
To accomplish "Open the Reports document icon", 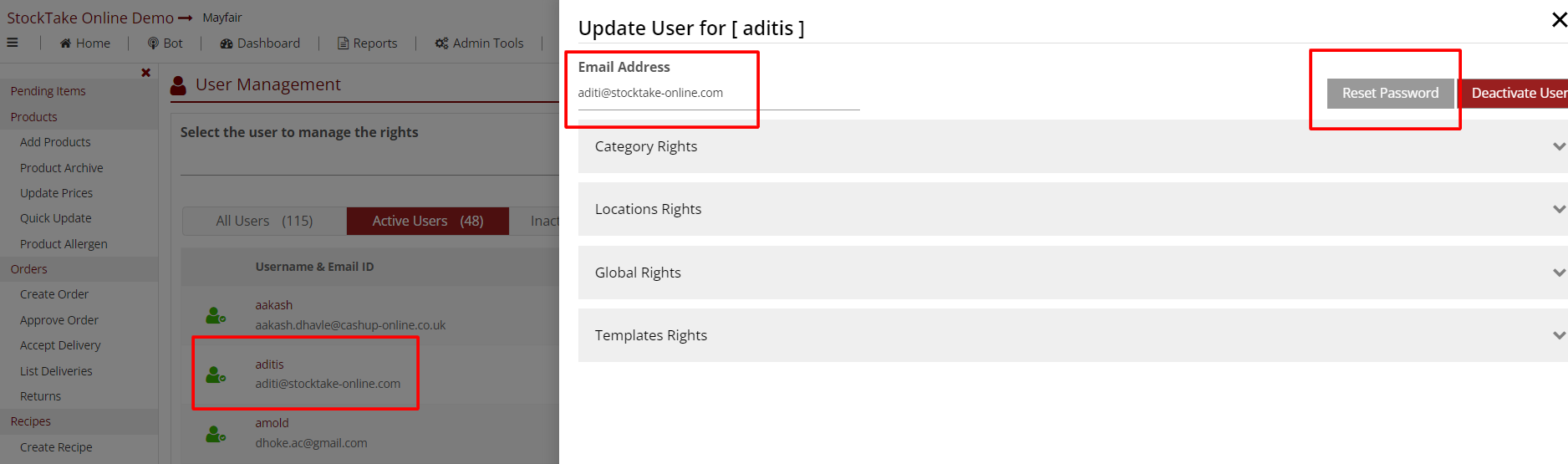I will (x=343, y=43).
